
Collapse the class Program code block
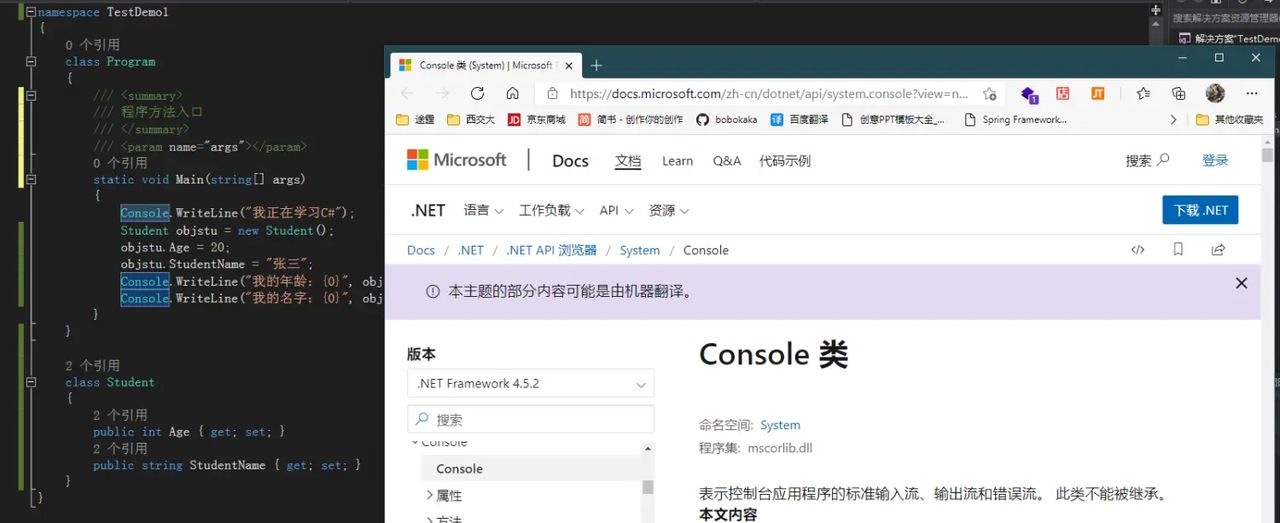32,62
